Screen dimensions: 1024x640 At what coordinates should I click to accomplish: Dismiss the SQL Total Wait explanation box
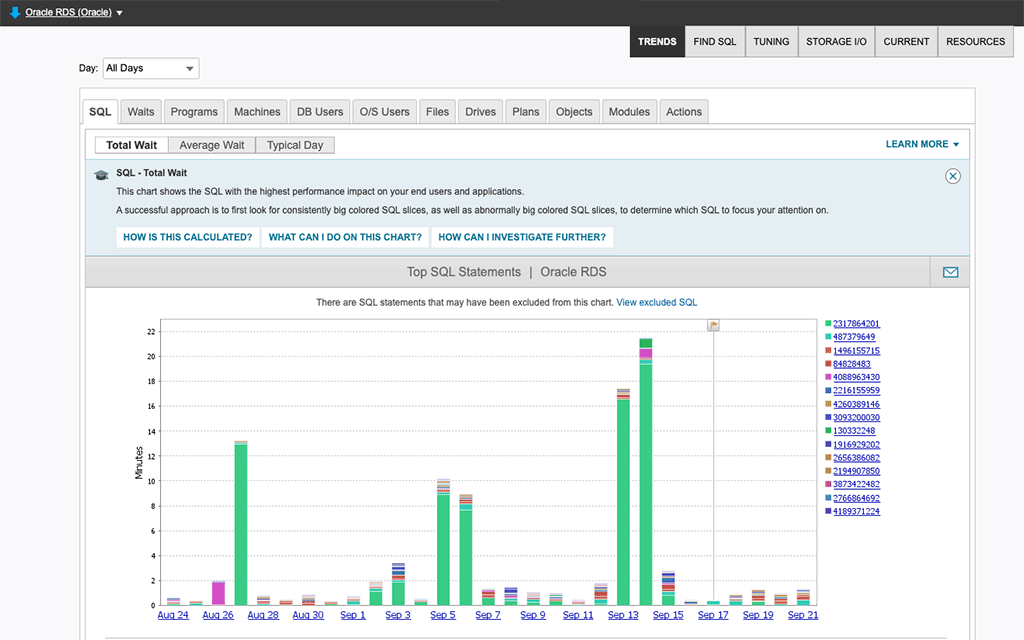coord(952,175)
